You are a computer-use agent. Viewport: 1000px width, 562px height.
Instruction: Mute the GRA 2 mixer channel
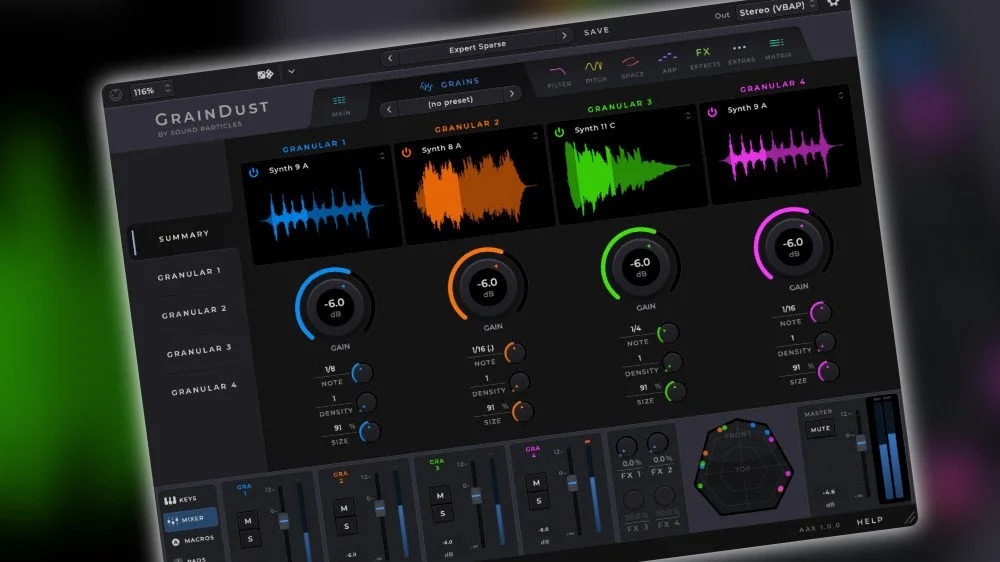344,508
